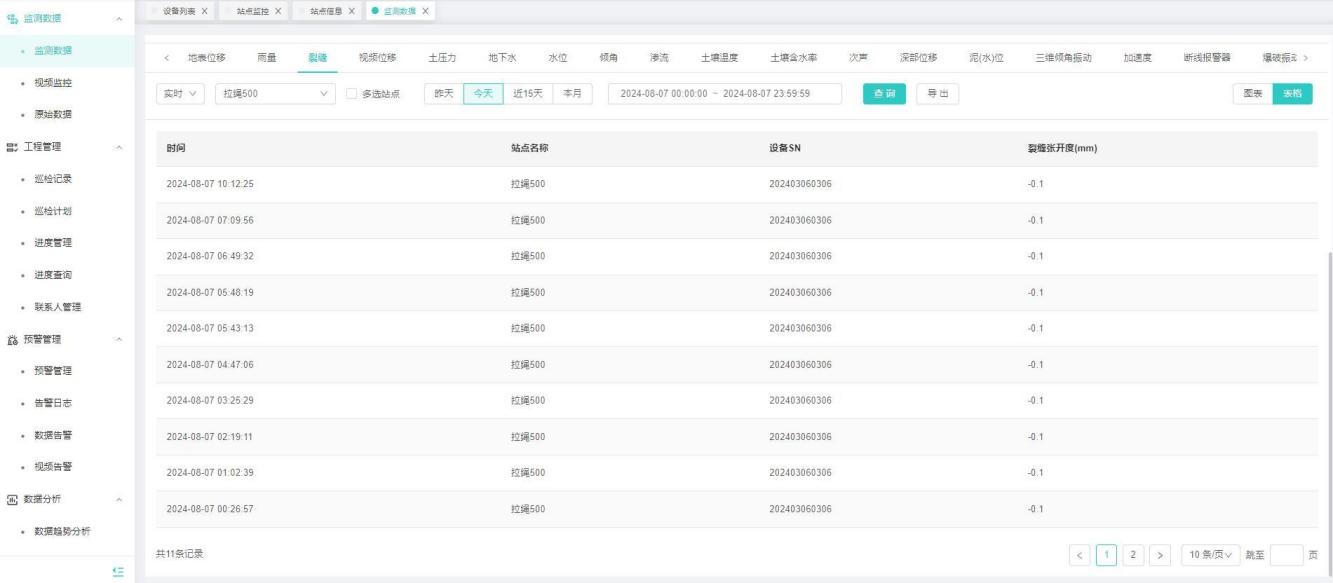Close the 站点信息 tab

click(x=352, y=10)
